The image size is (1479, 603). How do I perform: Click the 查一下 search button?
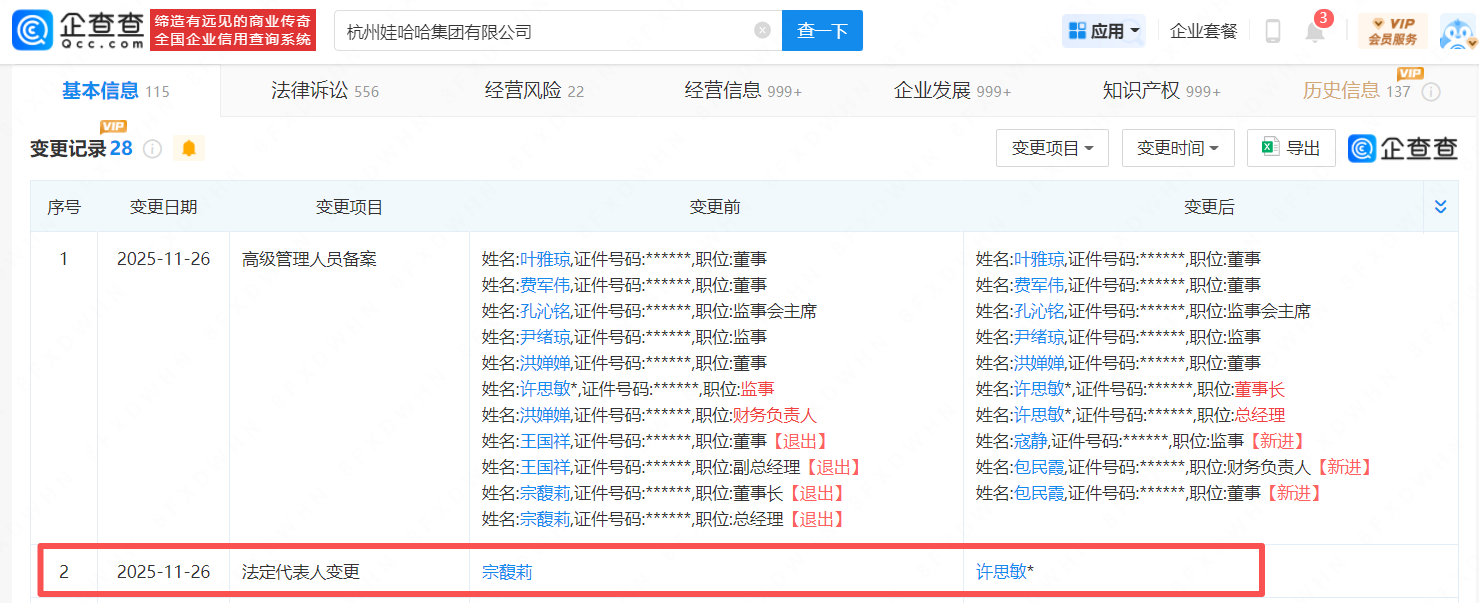(822, 31)
